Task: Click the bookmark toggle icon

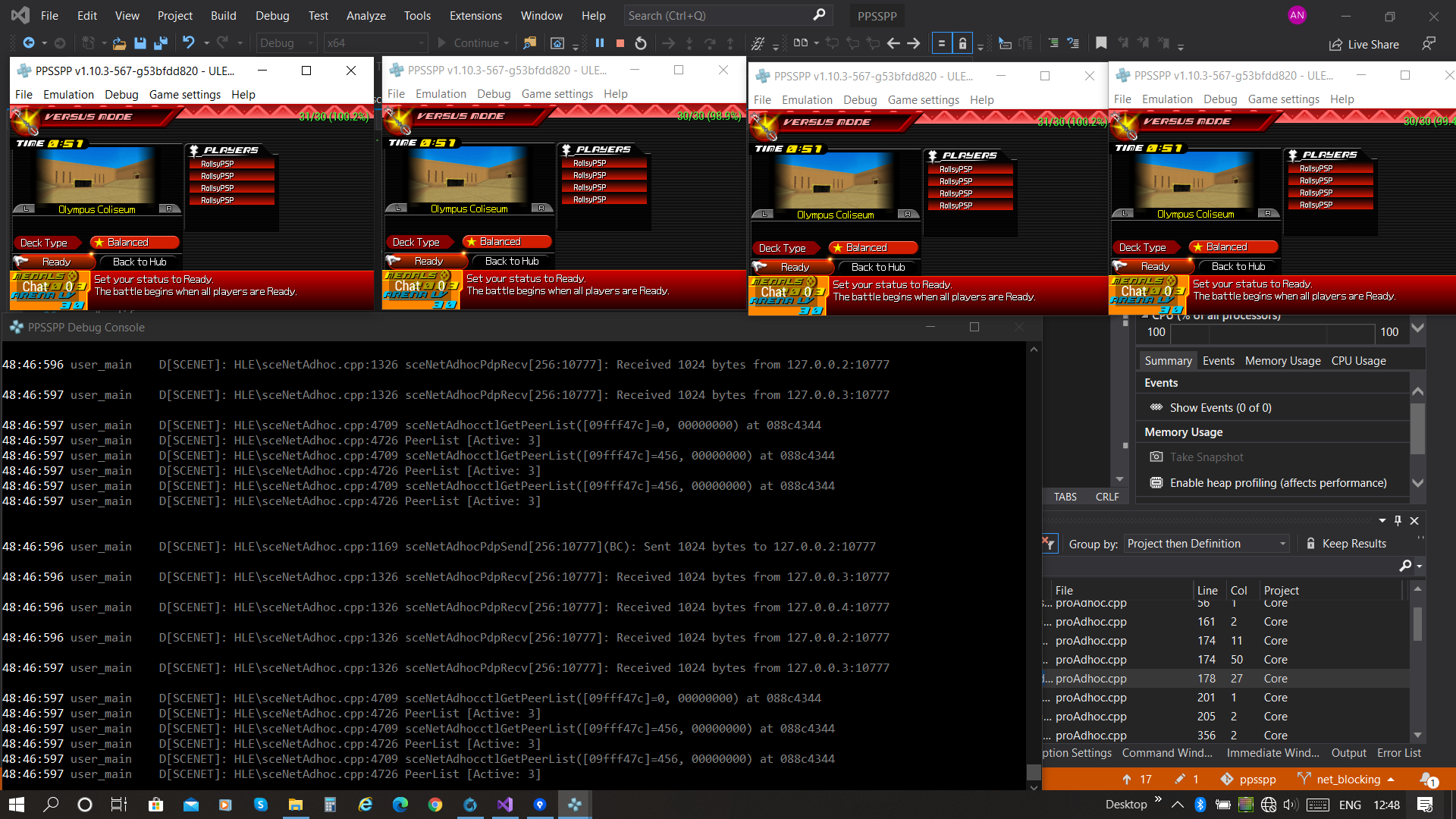Action: click(x=1101, y=43)
